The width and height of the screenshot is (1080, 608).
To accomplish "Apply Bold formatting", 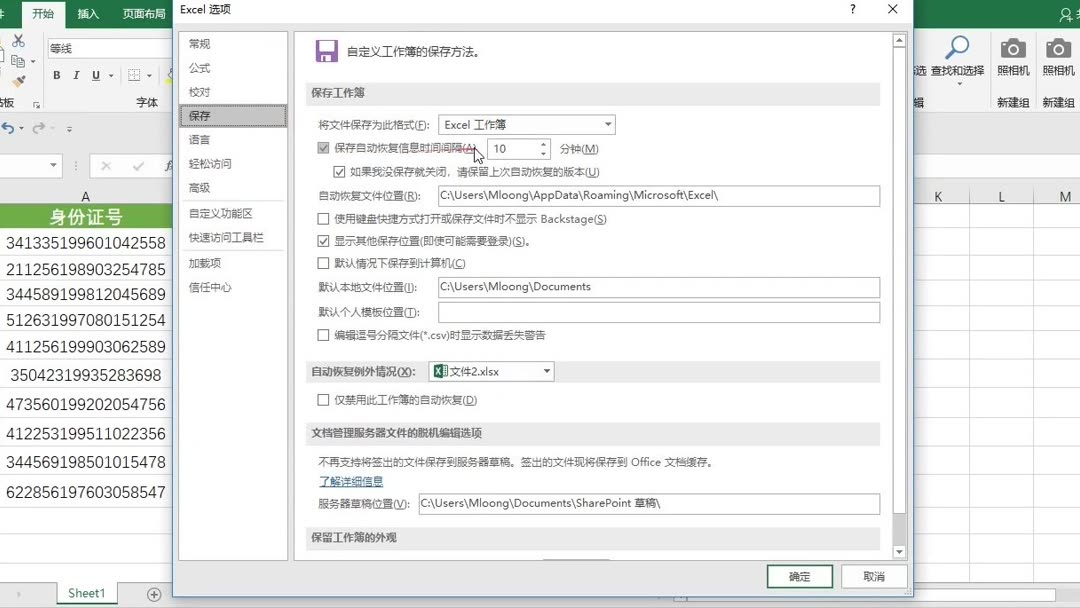I will [57, 74].
